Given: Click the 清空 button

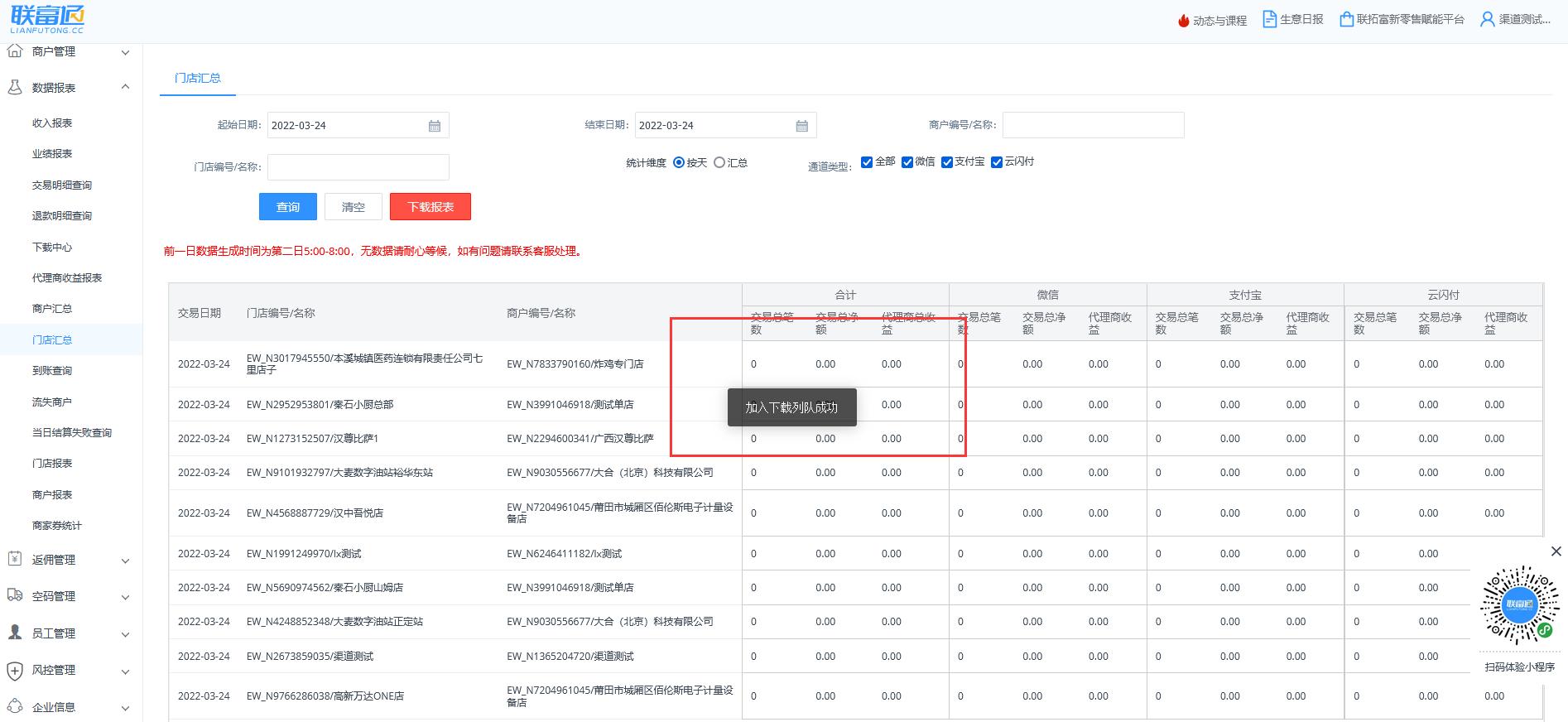Looking at the screenshot, I should [354, 207].
